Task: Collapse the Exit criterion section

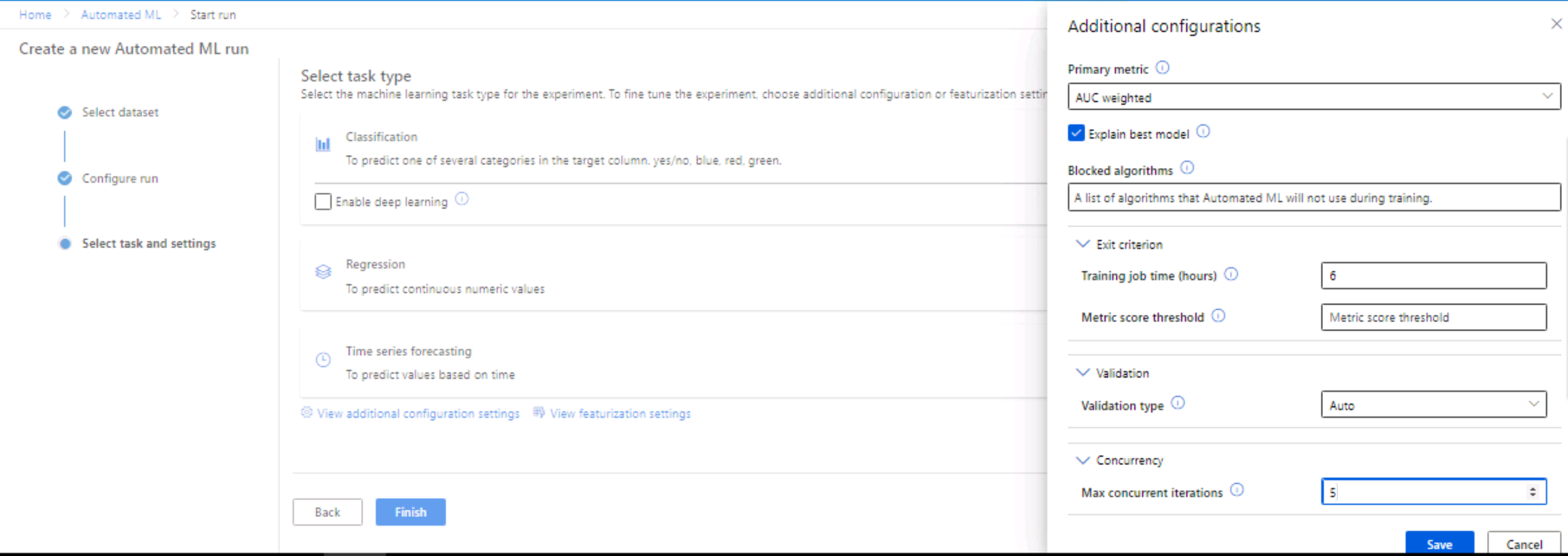Action: 1082,243
